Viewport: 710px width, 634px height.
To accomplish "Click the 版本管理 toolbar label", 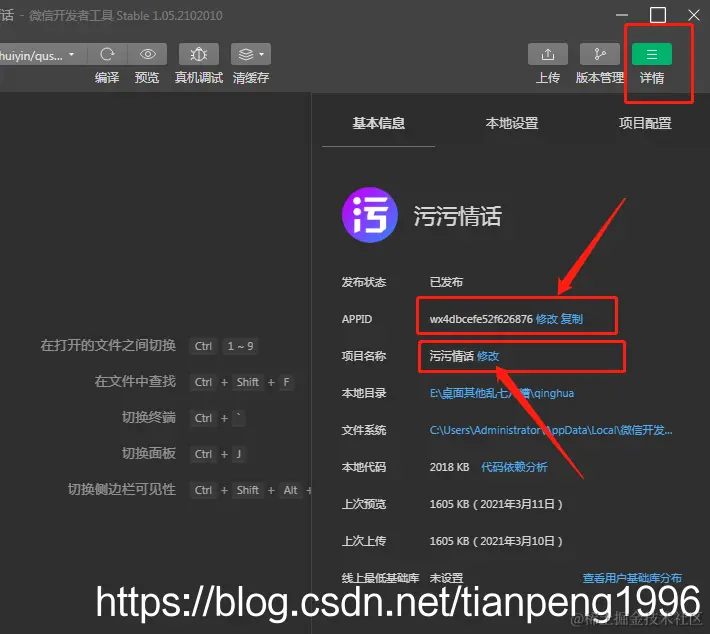I will pyautogui.click(x=600, y=78).
